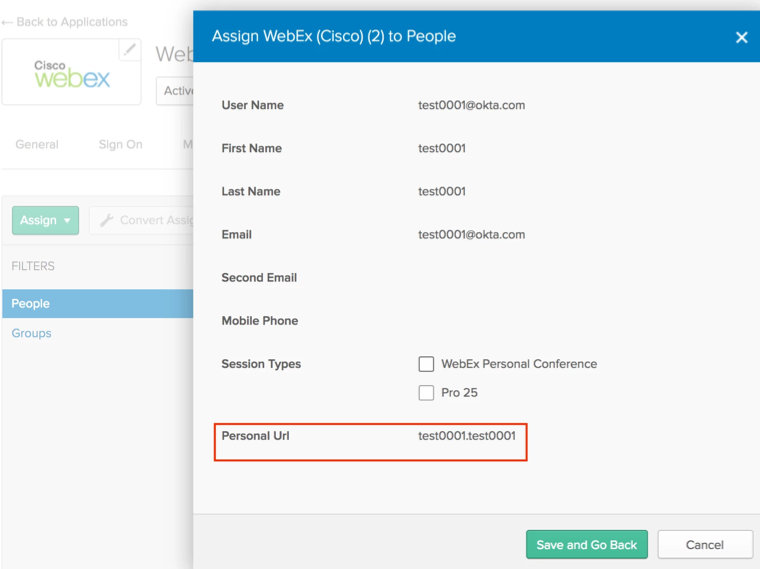
Task: Close the Assign WebEx dialog with X
Action: coord(741,37)
